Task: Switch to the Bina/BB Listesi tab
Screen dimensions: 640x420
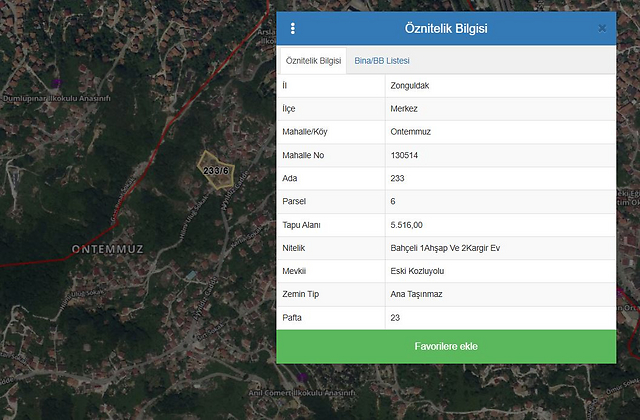Action: point(381,61)
